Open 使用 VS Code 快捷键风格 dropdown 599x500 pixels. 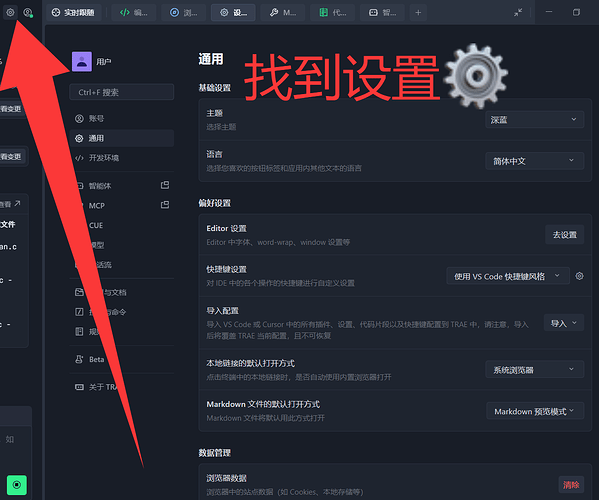[508, 276]
